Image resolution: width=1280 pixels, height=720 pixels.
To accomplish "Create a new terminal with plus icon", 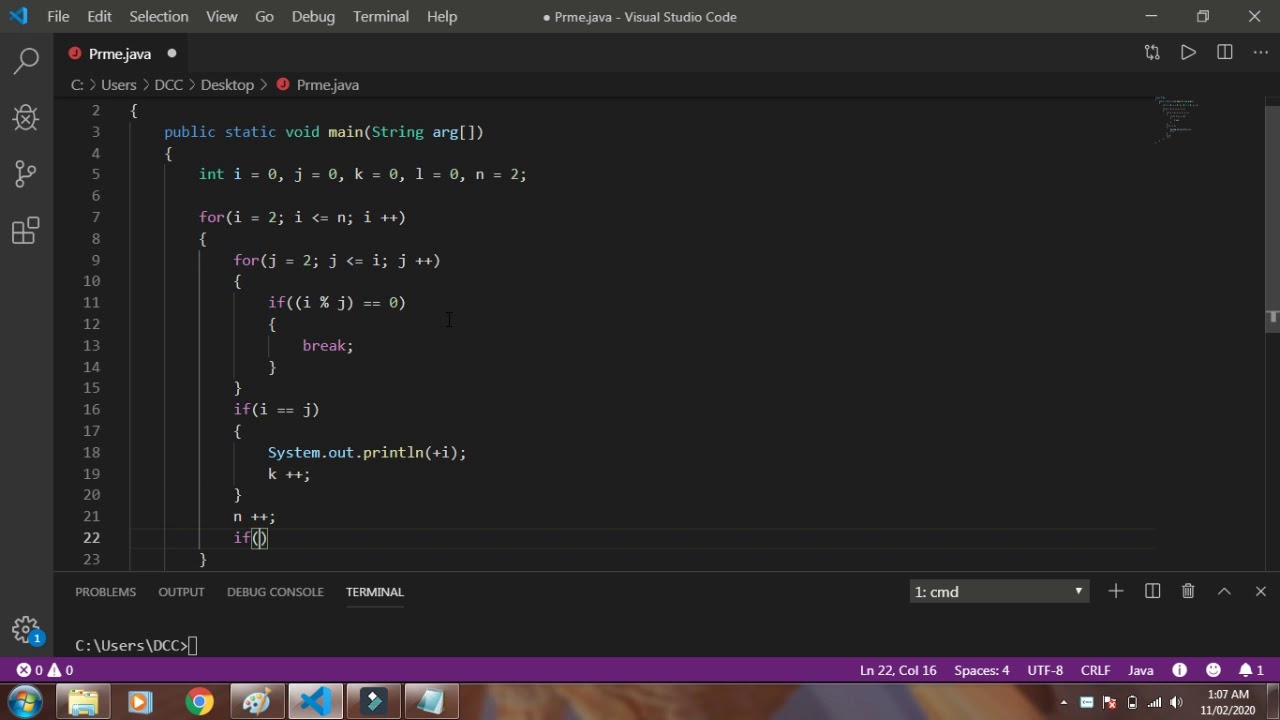I will [1116, 591].
